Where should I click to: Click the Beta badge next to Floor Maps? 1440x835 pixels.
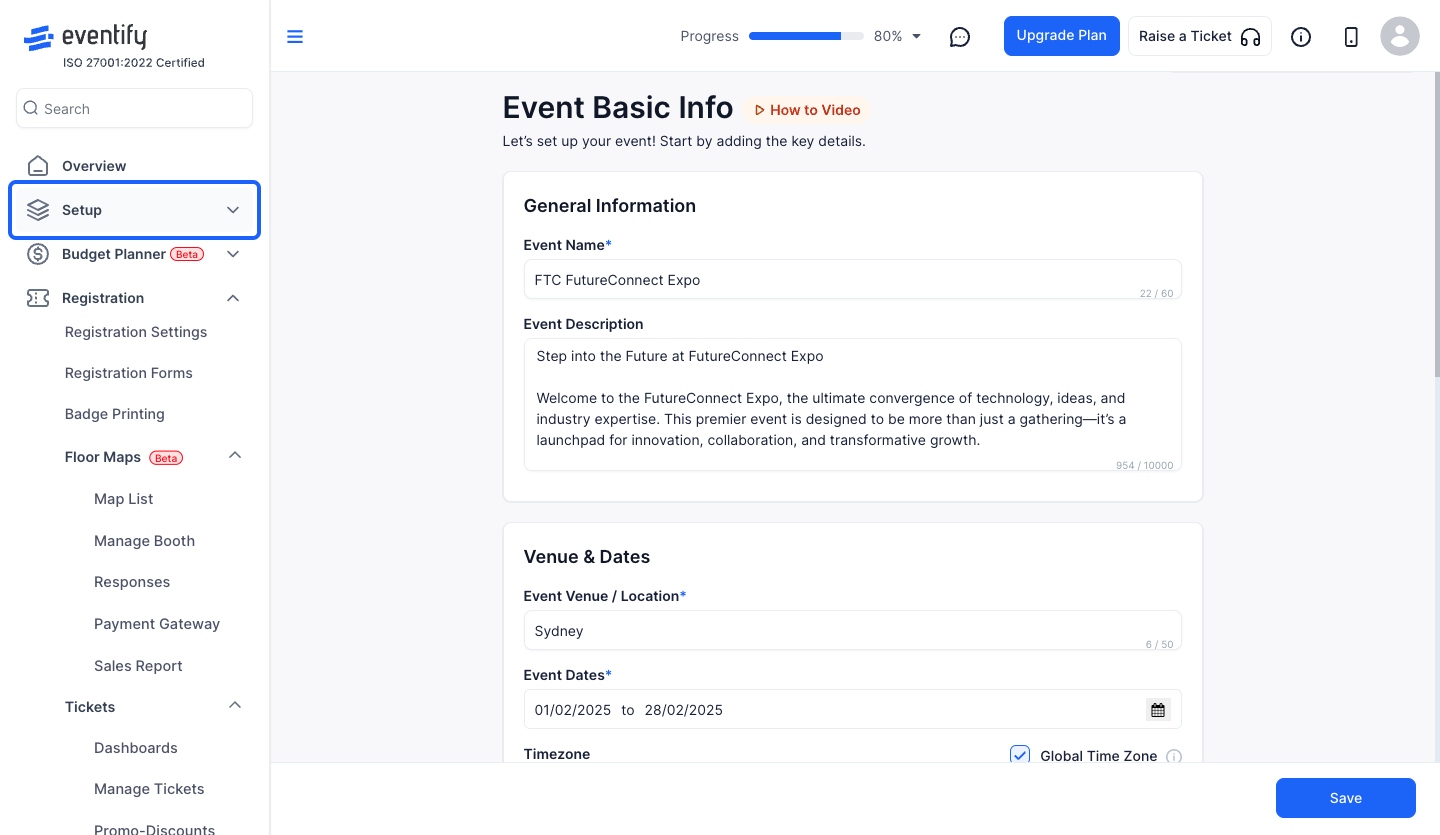(166, 458)
